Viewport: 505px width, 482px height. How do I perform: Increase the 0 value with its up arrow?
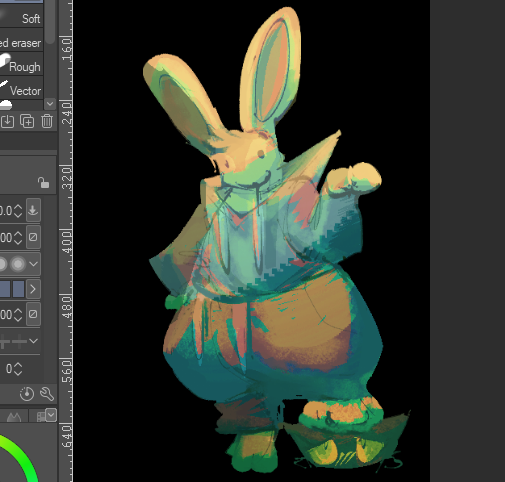click(18, 365)
